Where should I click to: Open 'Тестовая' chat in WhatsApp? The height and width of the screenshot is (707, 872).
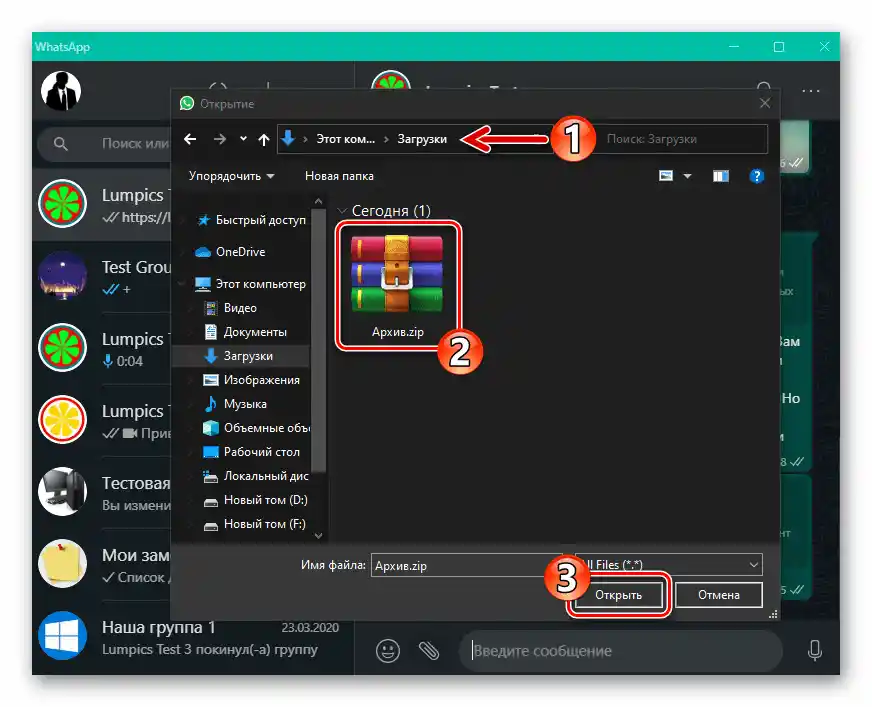[x=102, y=492]
